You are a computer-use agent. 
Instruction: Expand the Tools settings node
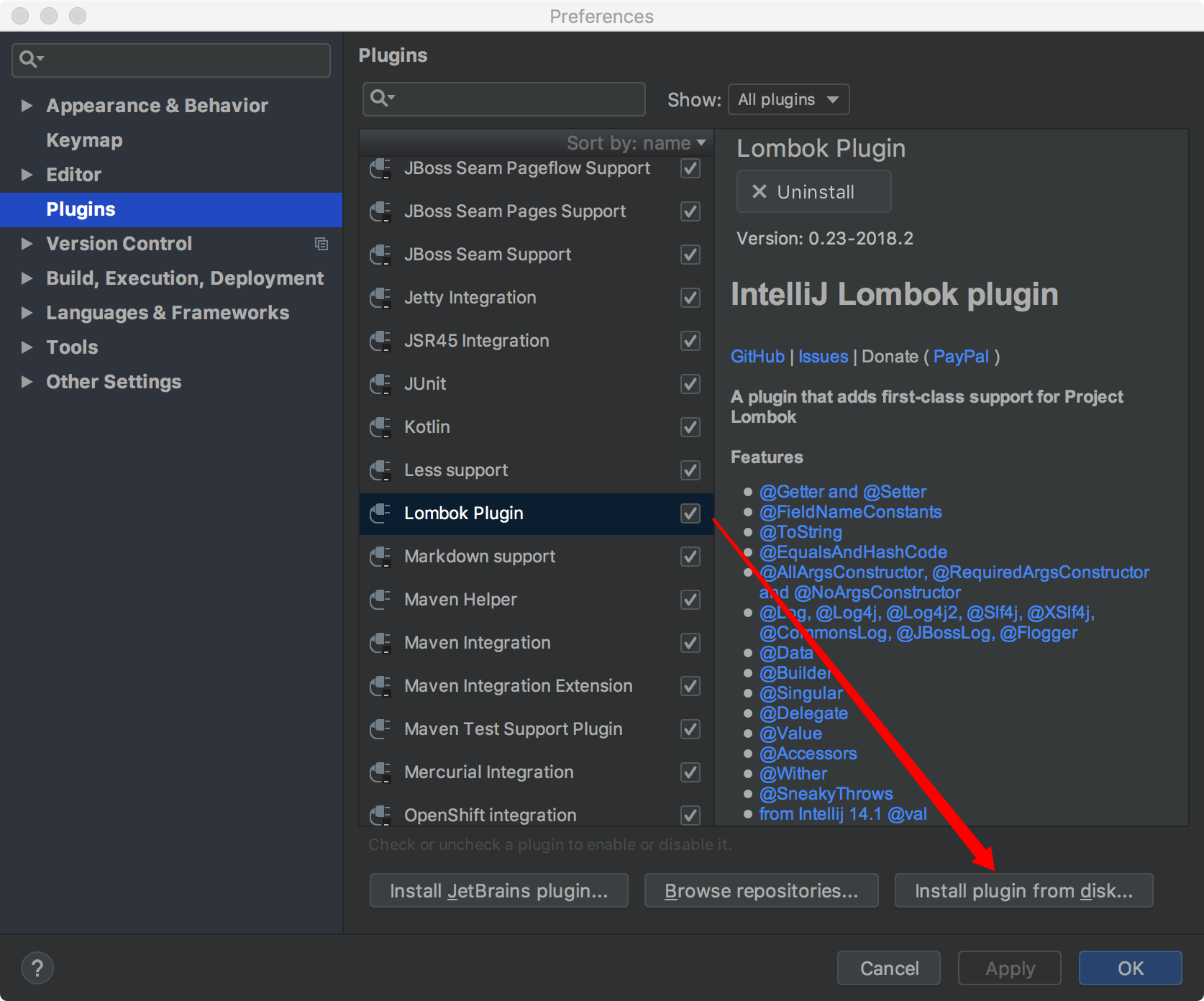point(27,347)
